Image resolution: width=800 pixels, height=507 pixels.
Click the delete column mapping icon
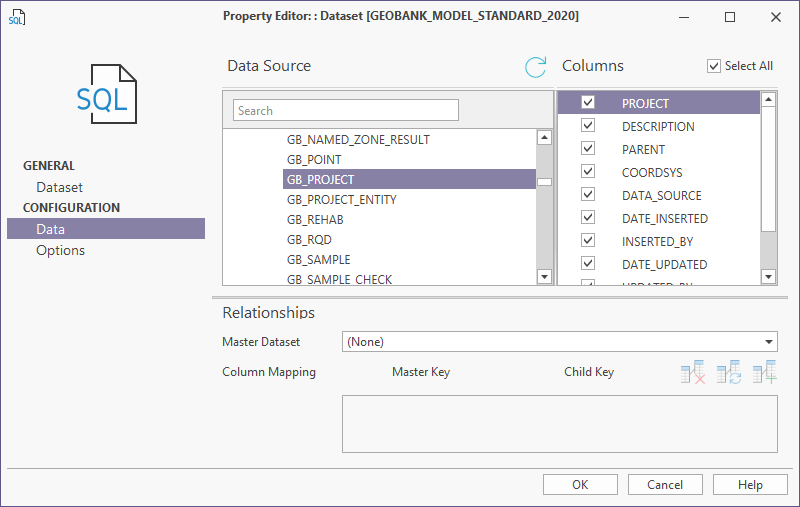click(692, 373)
